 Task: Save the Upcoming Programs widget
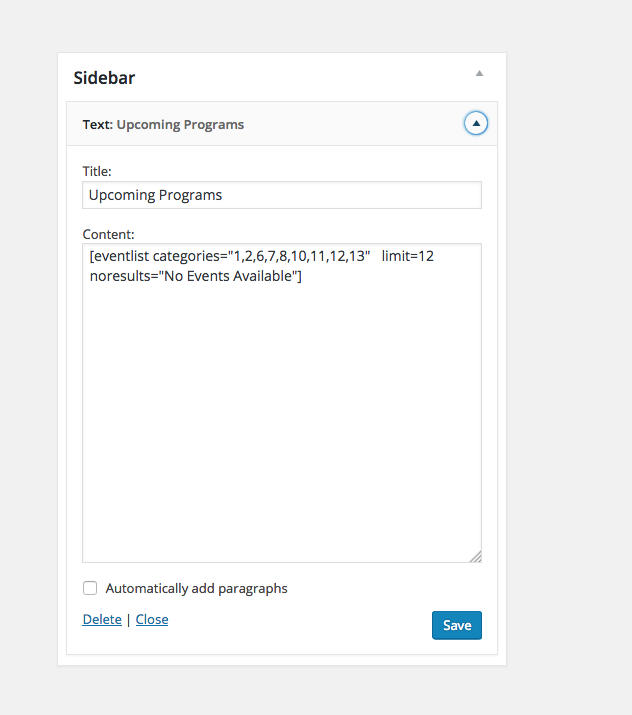point(457,625)
